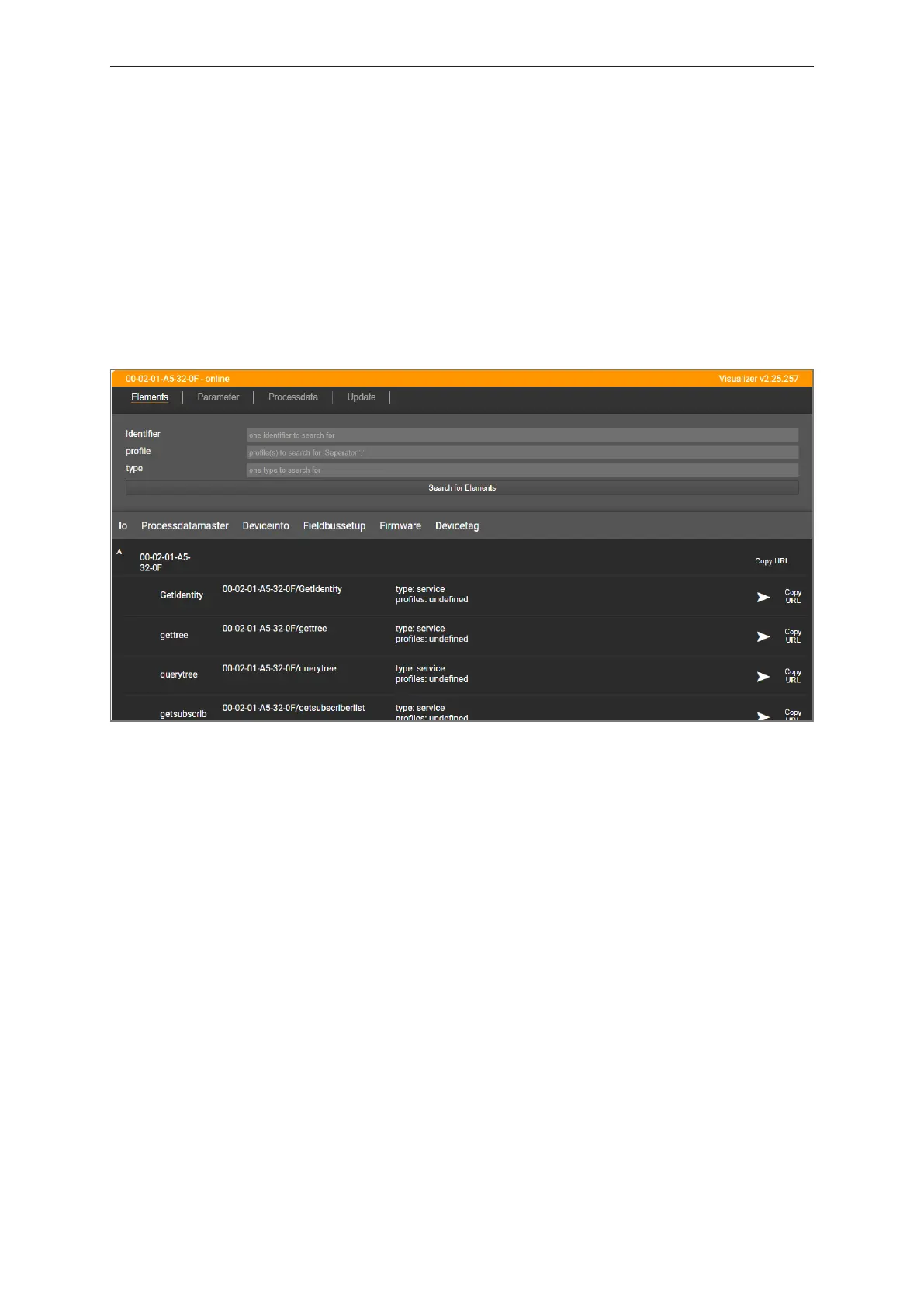Switch to the Parameter tab
Viewport: 924px width, 1307px height.
click(218, 397)
